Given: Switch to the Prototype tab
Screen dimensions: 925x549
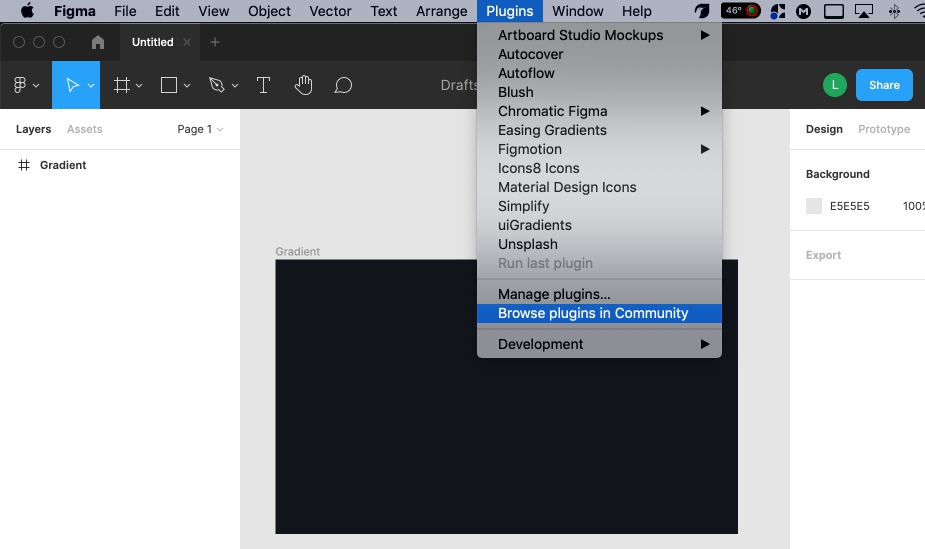Looking at the screenshot, I should [884, 129].
